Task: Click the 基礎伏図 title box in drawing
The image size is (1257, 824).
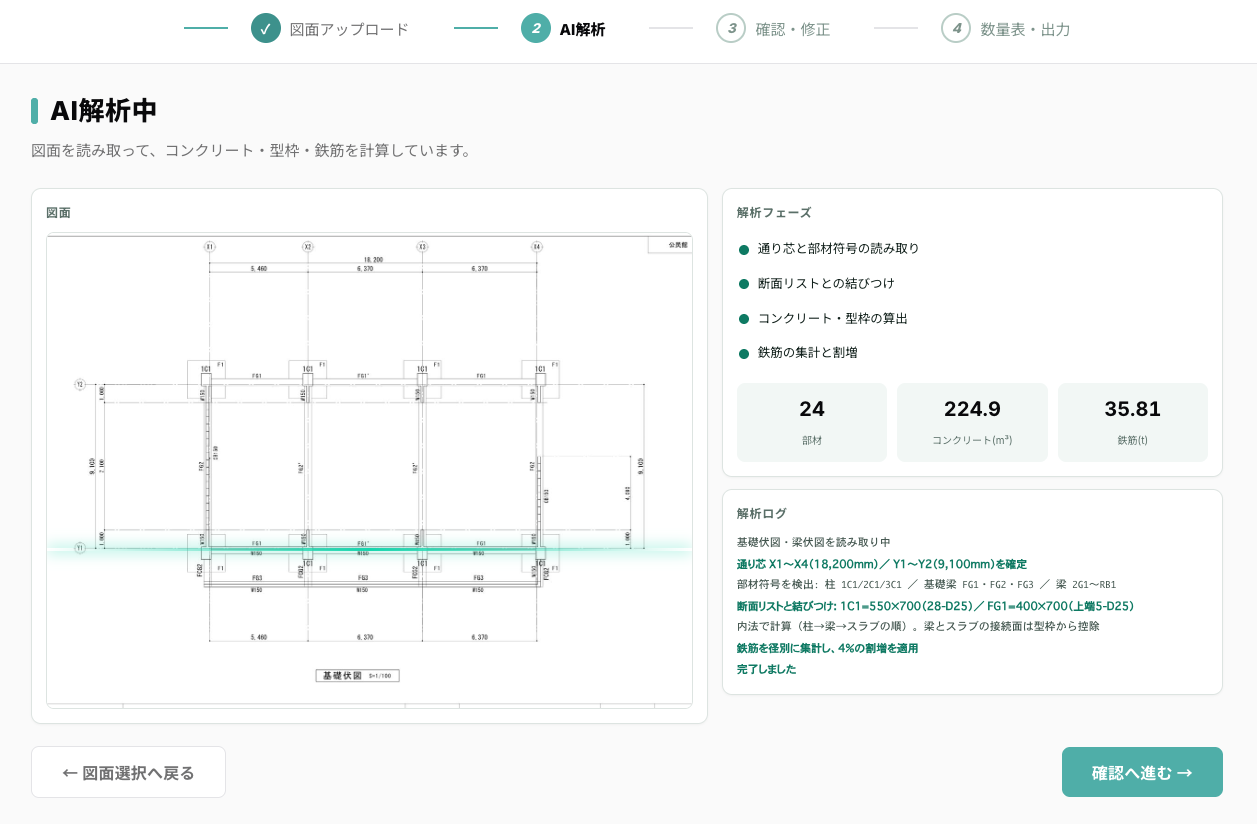Action: click(358, 676)
